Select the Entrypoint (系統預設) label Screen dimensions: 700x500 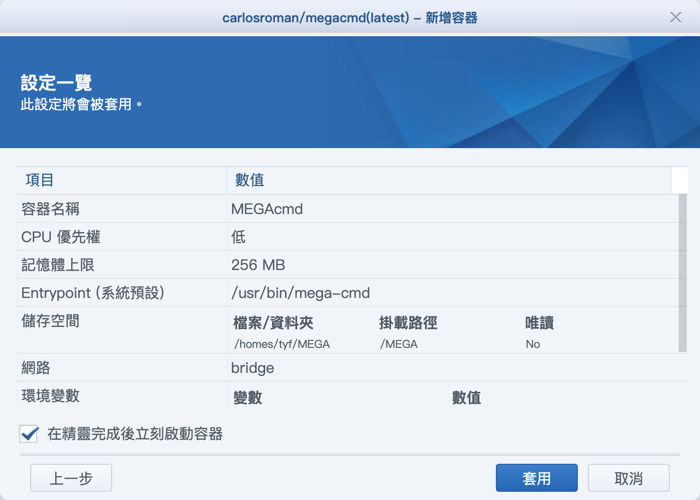(x=93, y=293)
